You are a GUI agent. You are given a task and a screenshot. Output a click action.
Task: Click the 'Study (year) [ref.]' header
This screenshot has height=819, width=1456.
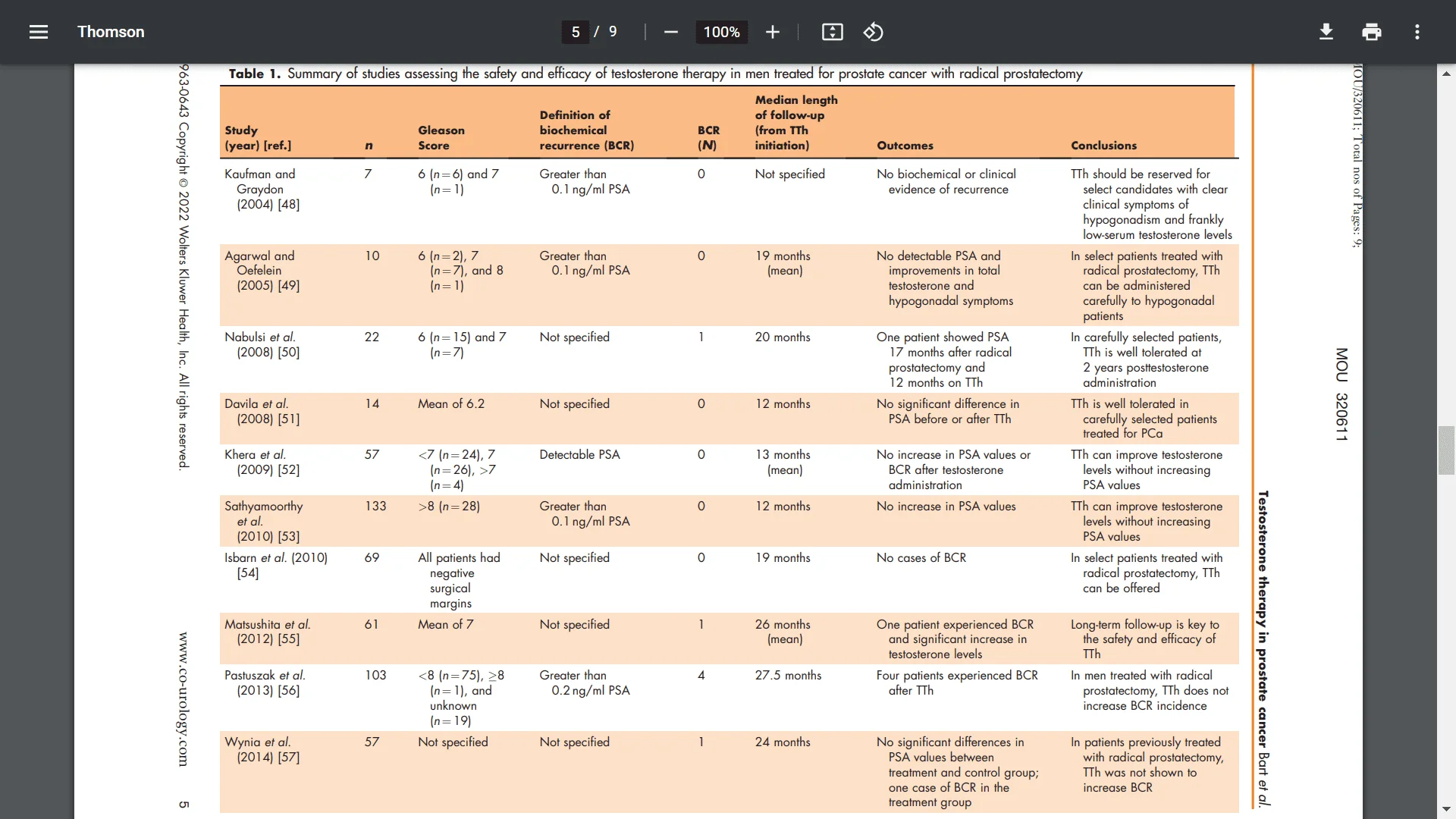coord(258,138)
